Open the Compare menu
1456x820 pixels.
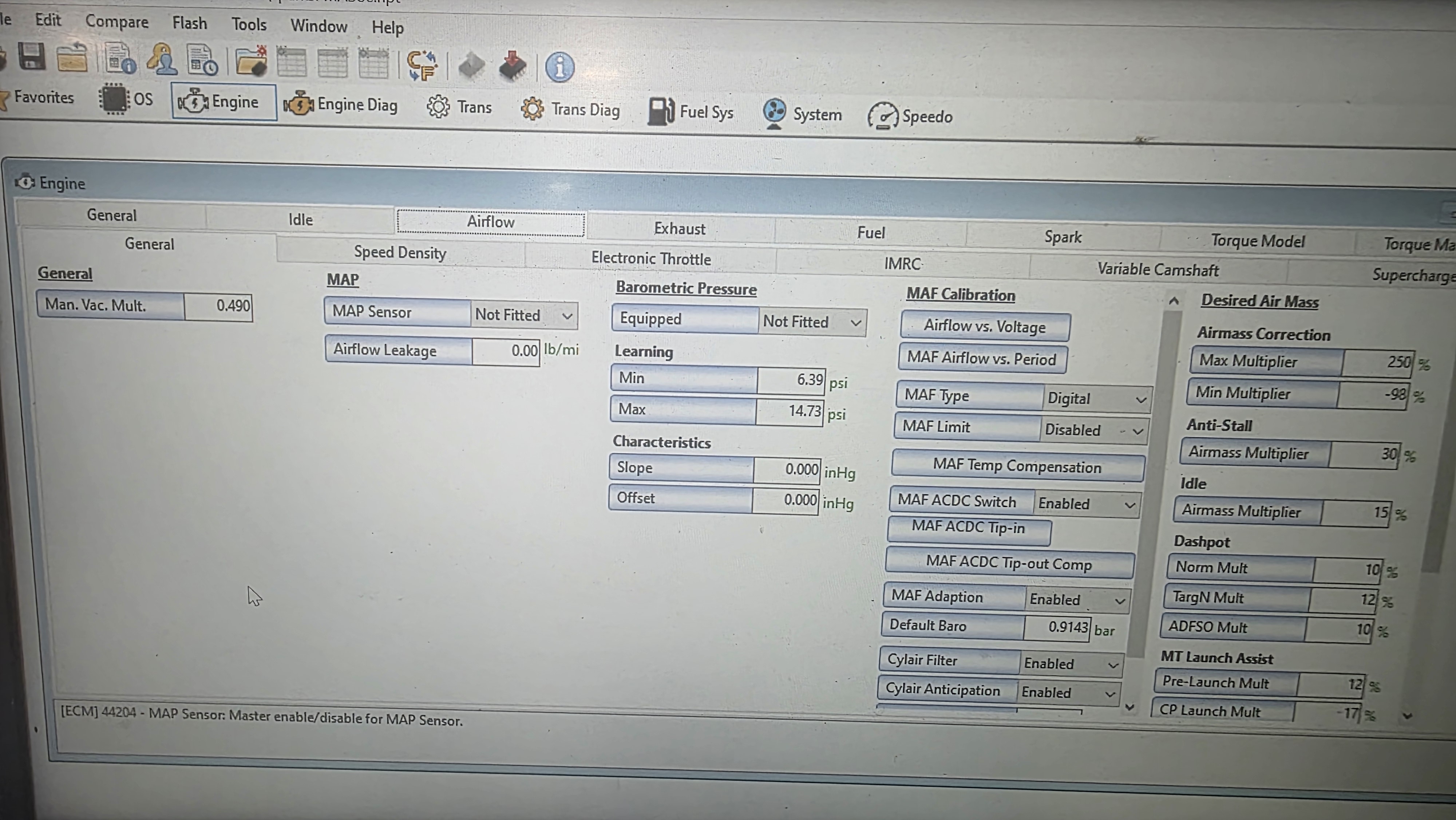coord(116,21)
